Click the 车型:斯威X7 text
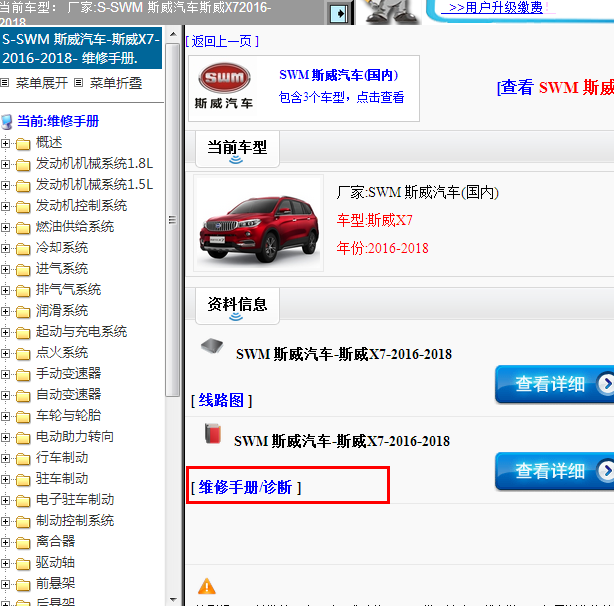The image size is (614, 606). 375,220
